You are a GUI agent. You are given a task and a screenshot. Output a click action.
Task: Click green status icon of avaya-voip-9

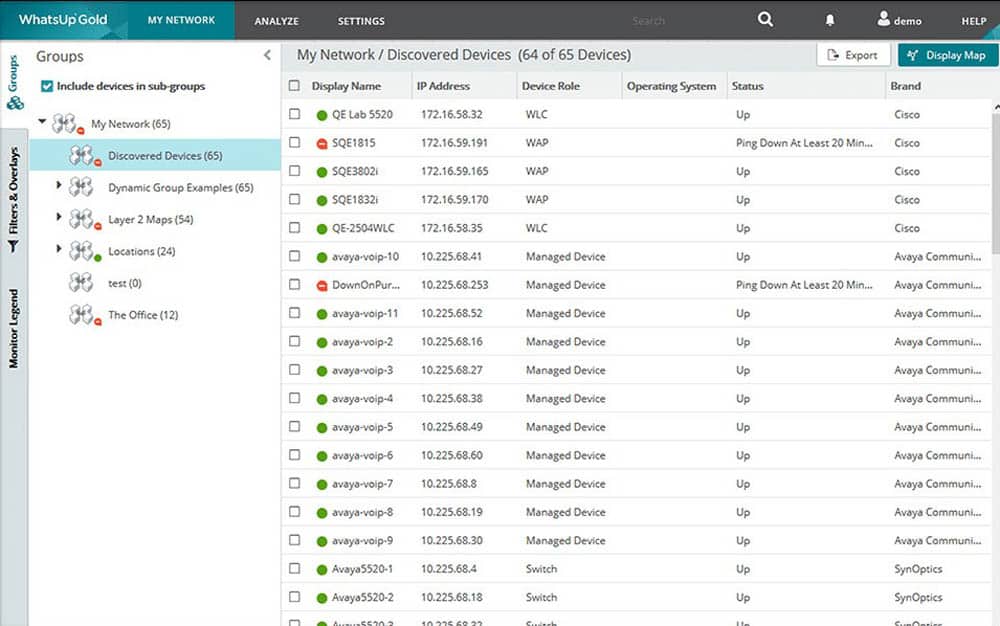(321, 542)
